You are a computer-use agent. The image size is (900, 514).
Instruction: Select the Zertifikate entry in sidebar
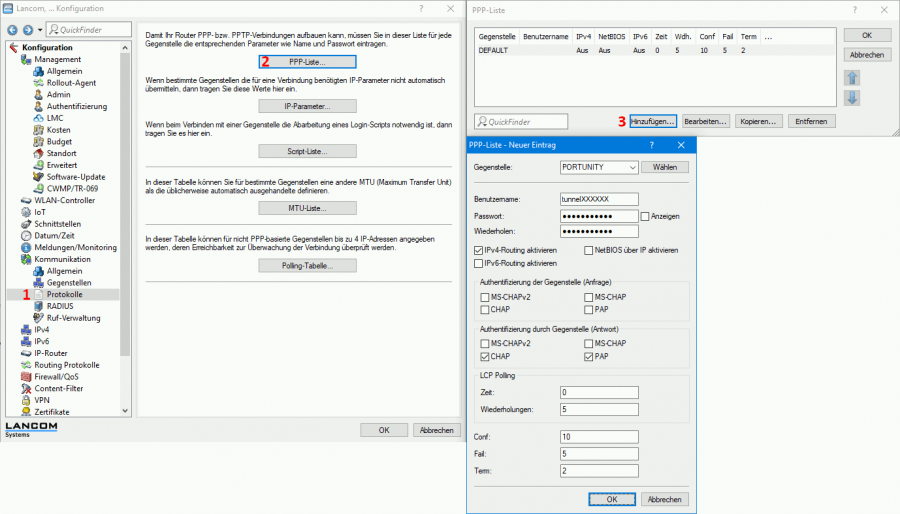pyautogui.click(x=57, y=411)
